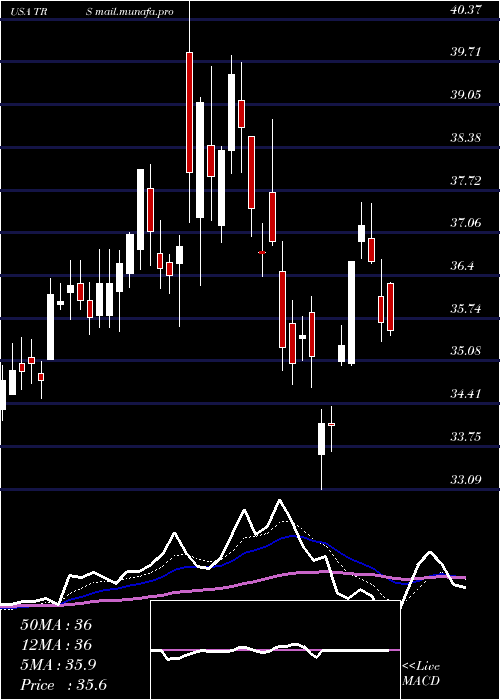Click the 37.06 price axis label

click(466, 223)
